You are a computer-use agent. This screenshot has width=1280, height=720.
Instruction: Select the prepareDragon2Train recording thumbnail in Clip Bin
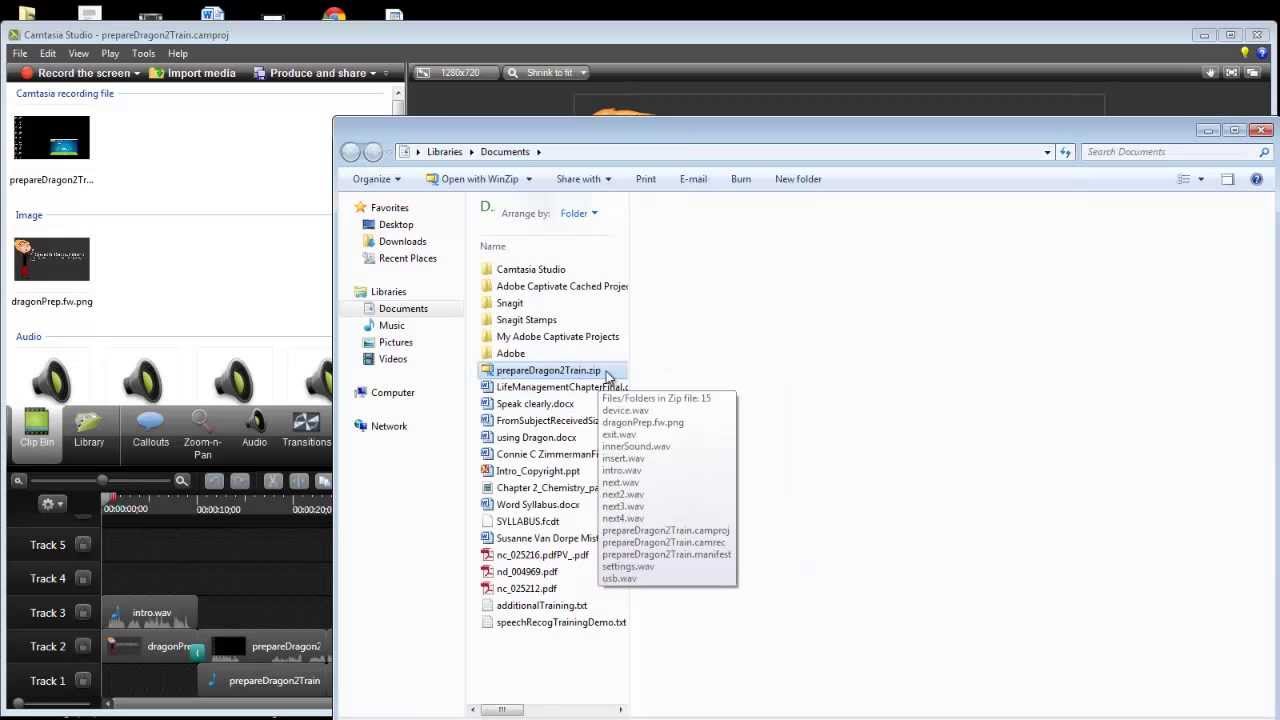52,138
